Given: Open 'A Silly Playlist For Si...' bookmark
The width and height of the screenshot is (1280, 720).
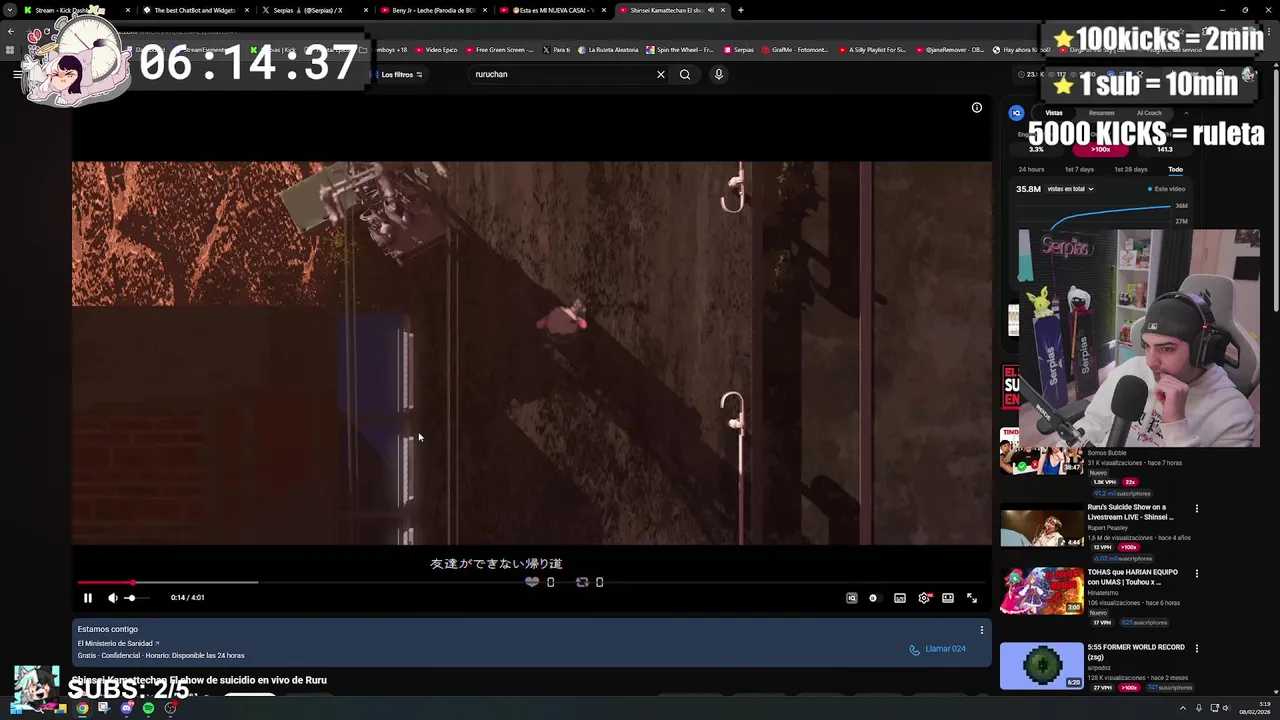Looking at the screenshot, I should [x=873, y=50].
